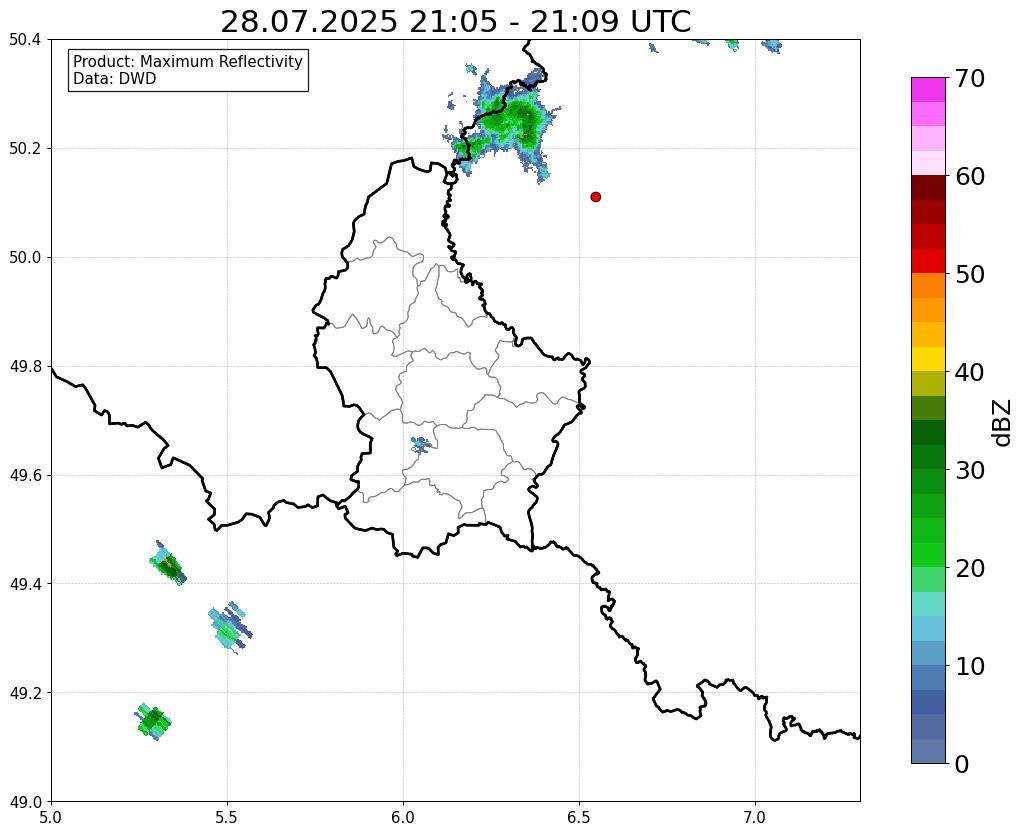Click the "Data: DWD" label
Viewport: 1023px width, 834px height.
pos(115,79)
